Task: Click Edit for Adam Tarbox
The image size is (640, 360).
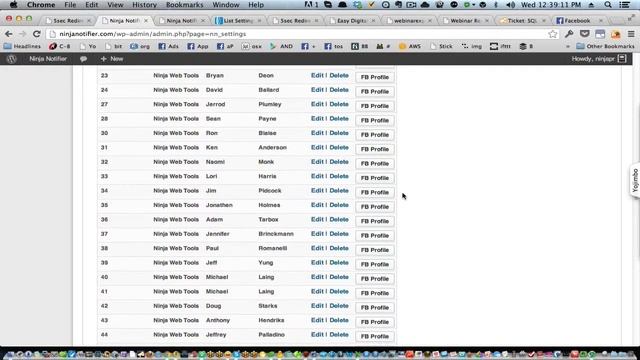Action: [x=317, y=220]
